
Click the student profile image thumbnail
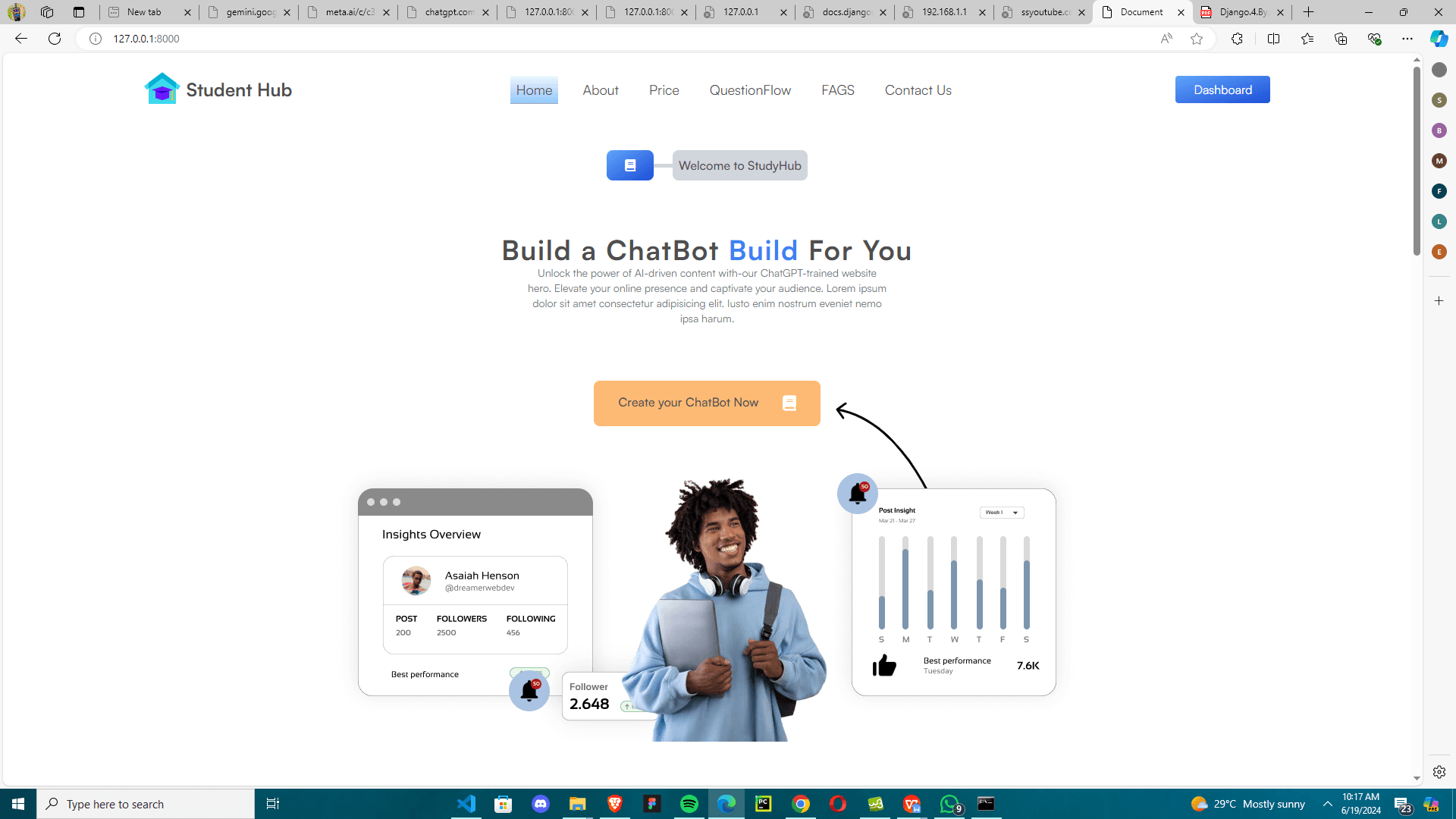[416, 580]
